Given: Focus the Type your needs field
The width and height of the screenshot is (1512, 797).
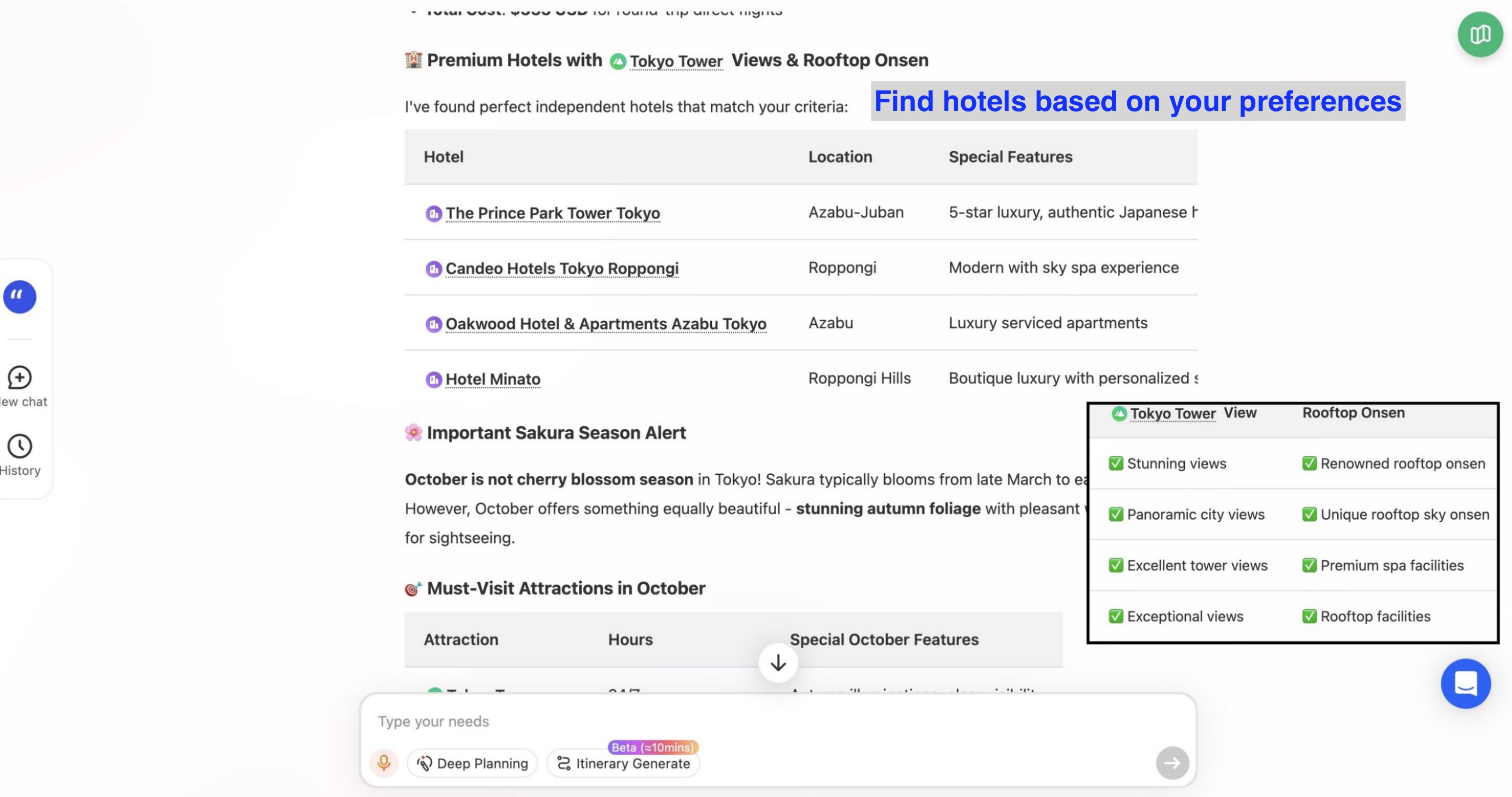Looking at the screenshot, I should coord(778,721).
